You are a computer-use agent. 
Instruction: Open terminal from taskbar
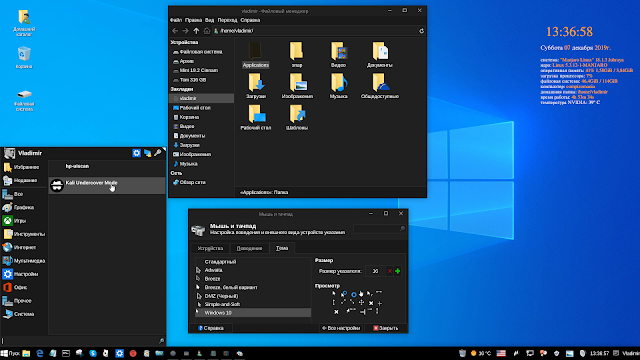tap(66, 353)
